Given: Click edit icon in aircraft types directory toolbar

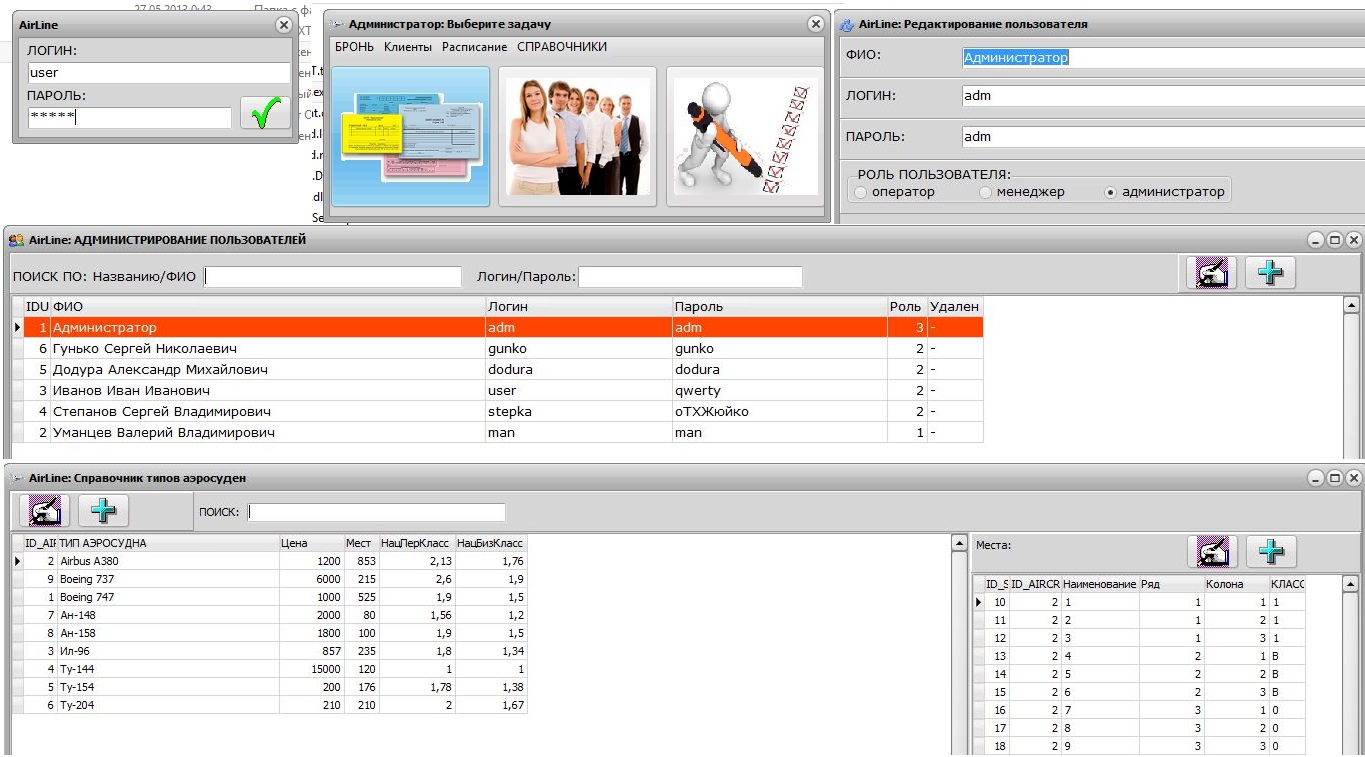Looking at the screenshot, I should [45, 511].
